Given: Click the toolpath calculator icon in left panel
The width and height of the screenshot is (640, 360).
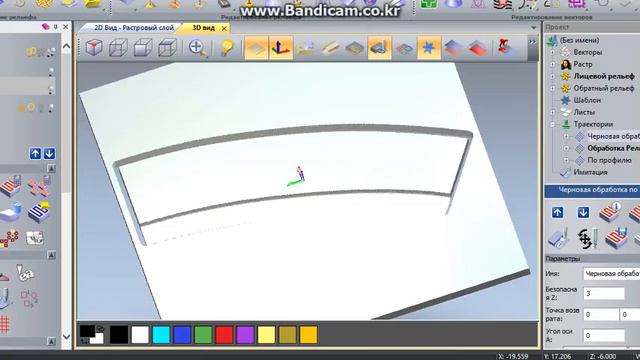Looking at the screenshot, I should 11,186.
